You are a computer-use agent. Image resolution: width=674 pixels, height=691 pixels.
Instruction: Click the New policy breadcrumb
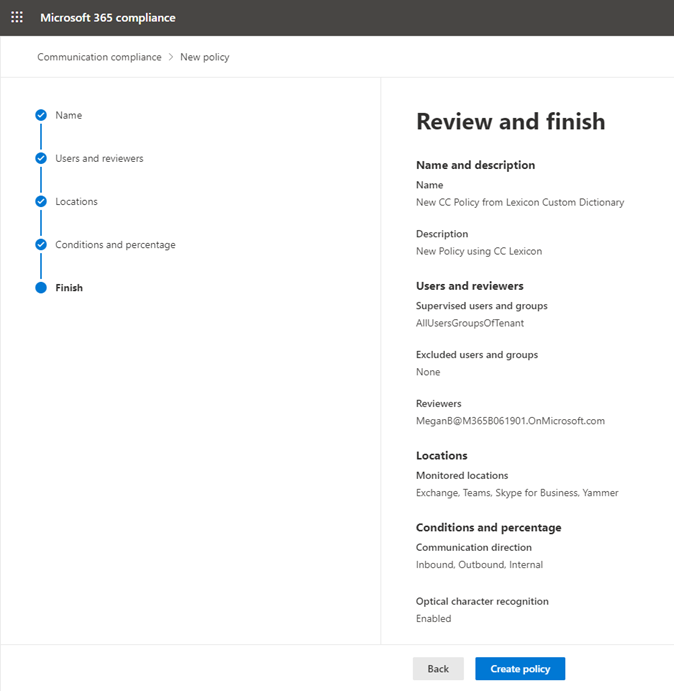pos(205,57)
